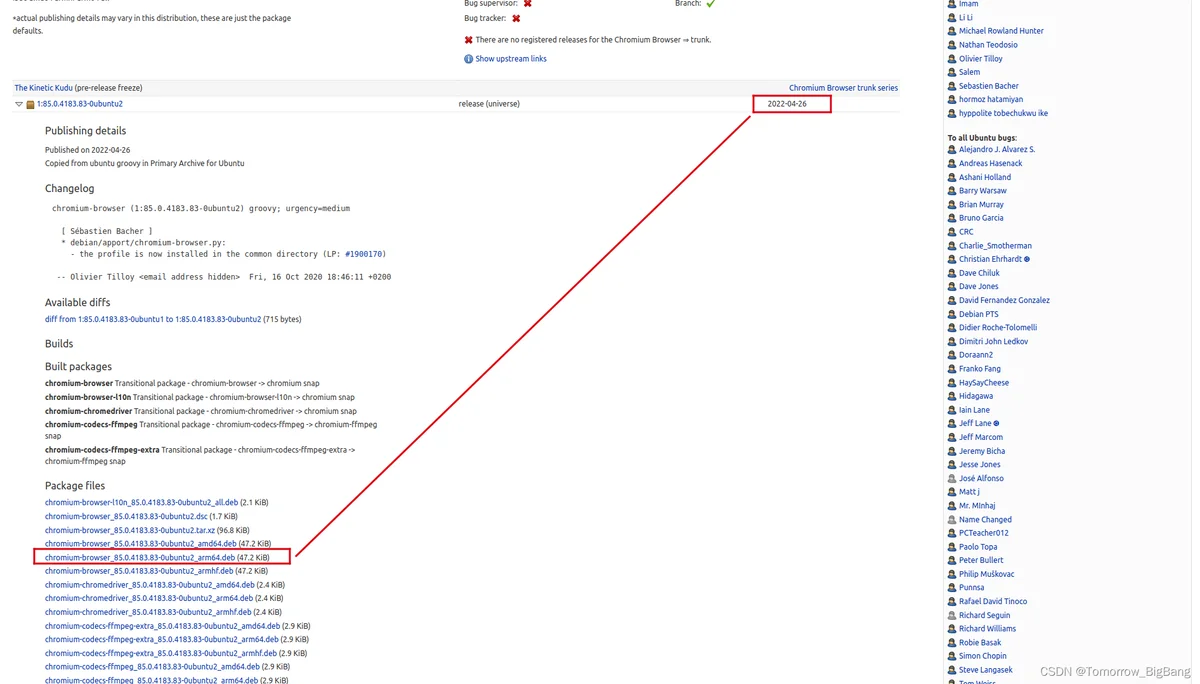Collapse the 1:85.0.4183.83-0ubuntu2 version triangle
The image size is (1200, 684).
point(19,104)
